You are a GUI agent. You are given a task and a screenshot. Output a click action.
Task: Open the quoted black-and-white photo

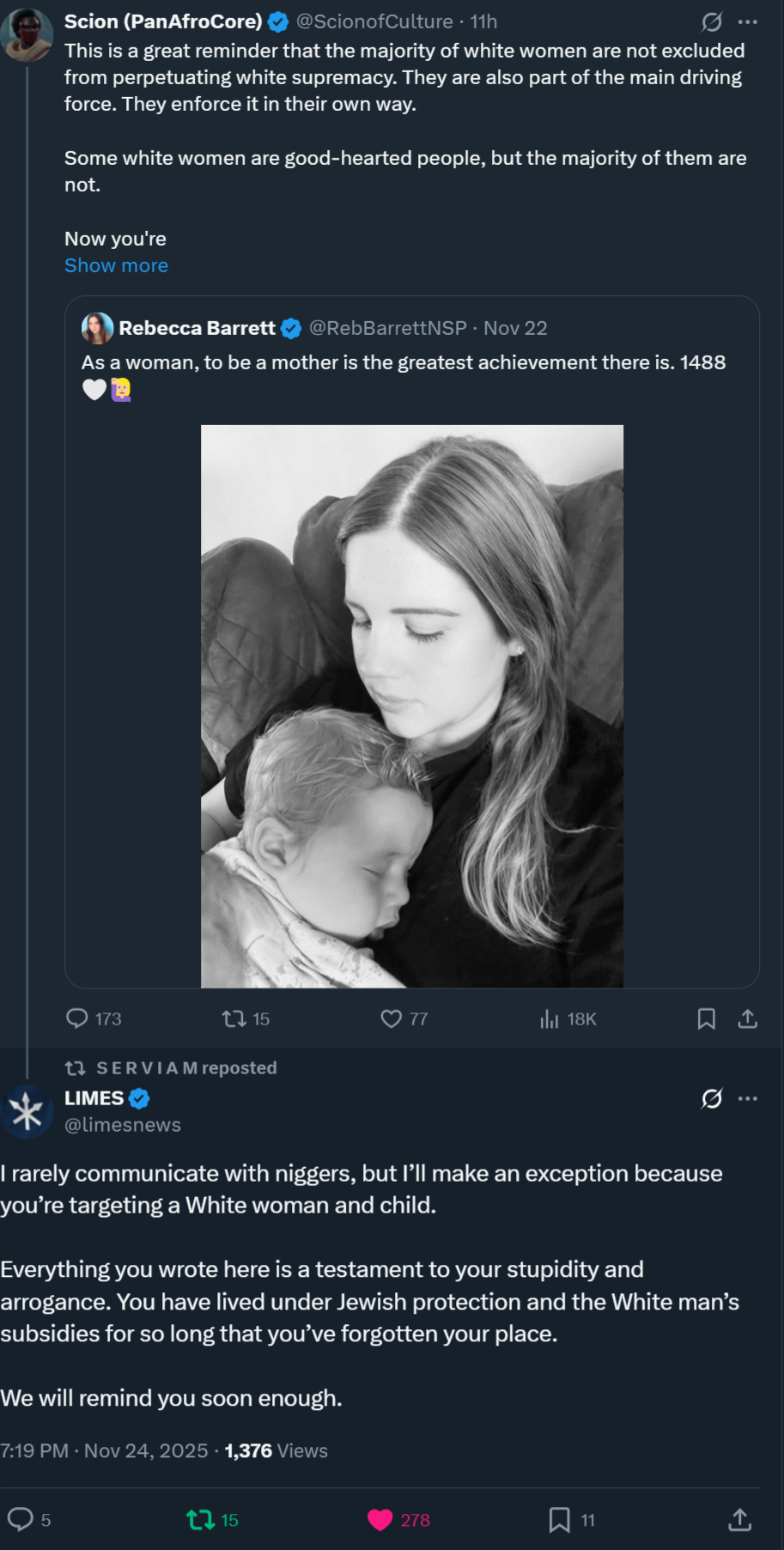[x=412, y=706]
